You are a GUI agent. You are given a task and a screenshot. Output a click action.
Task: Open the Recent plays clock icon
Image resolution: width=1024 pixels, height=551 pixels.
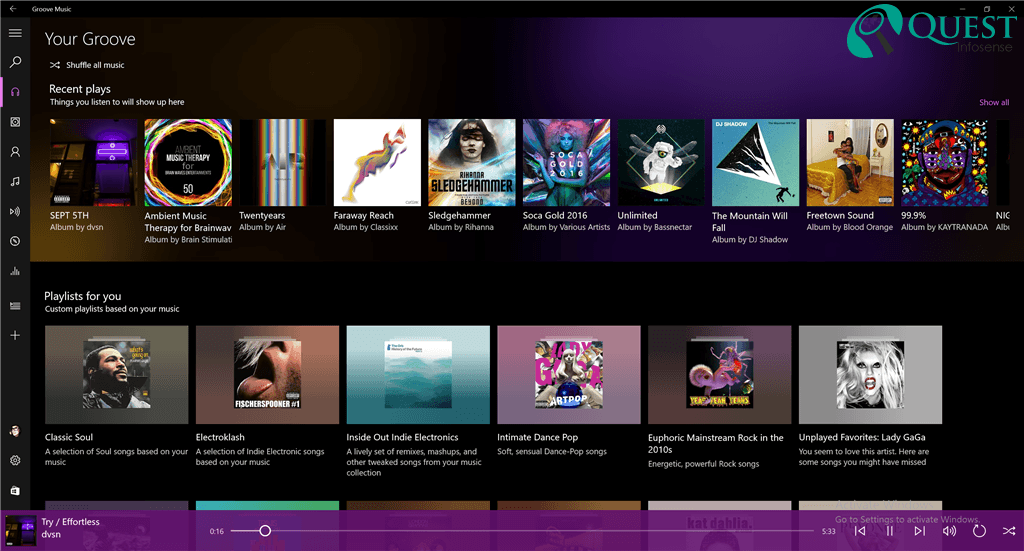pyautogui.click(x=15, y=241)
